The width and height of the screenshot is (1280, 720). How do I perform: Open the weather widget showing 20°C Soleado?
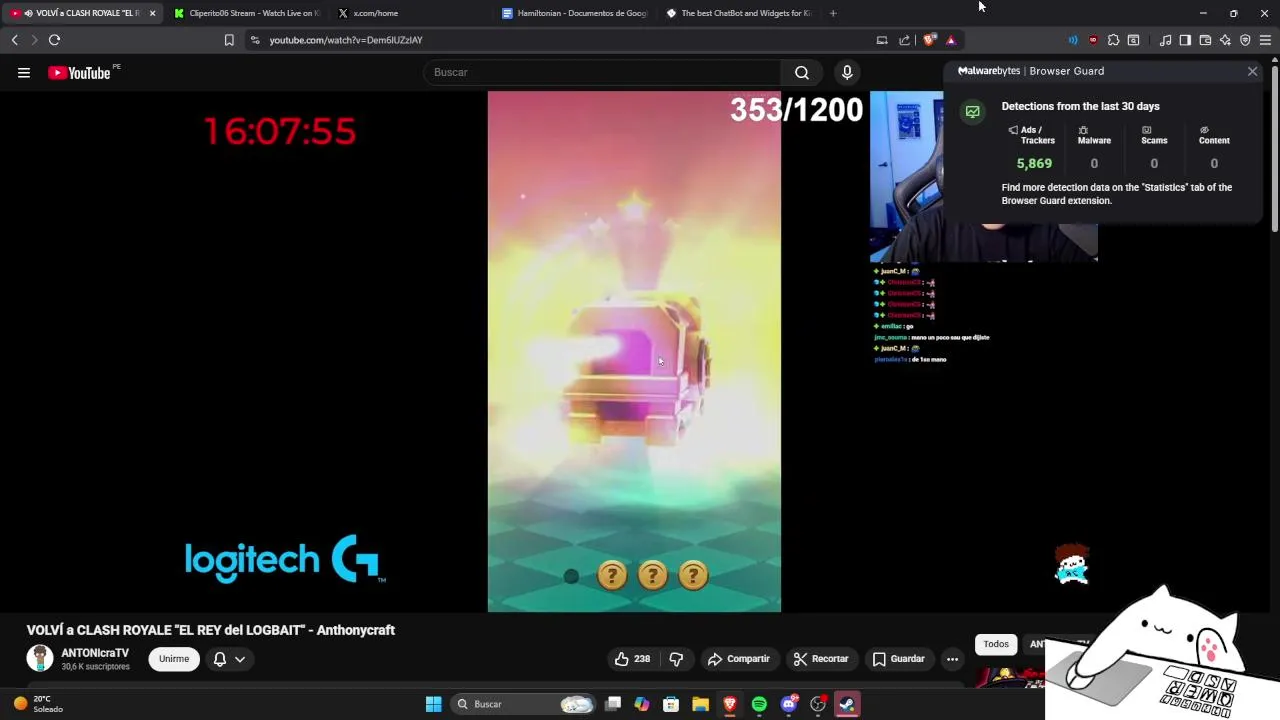37,704
